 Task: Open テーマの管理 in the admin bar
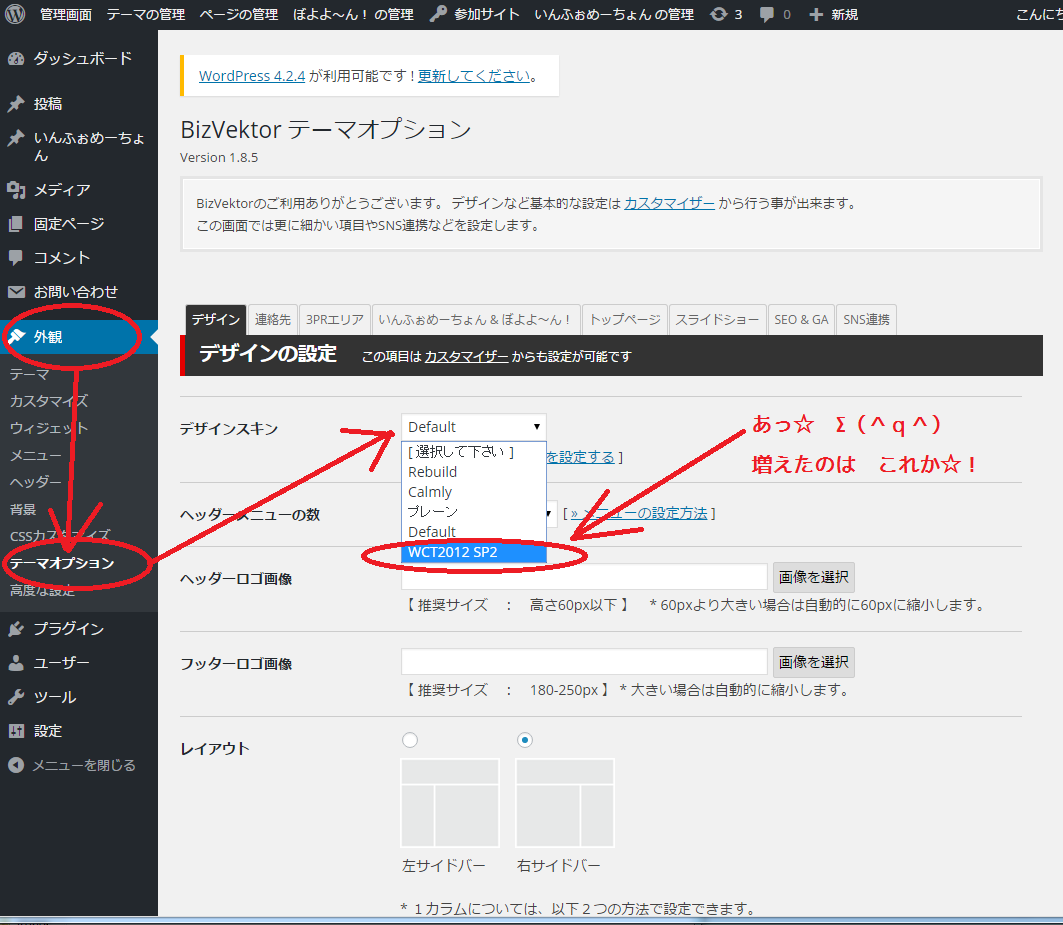click(x=146, y=14)
